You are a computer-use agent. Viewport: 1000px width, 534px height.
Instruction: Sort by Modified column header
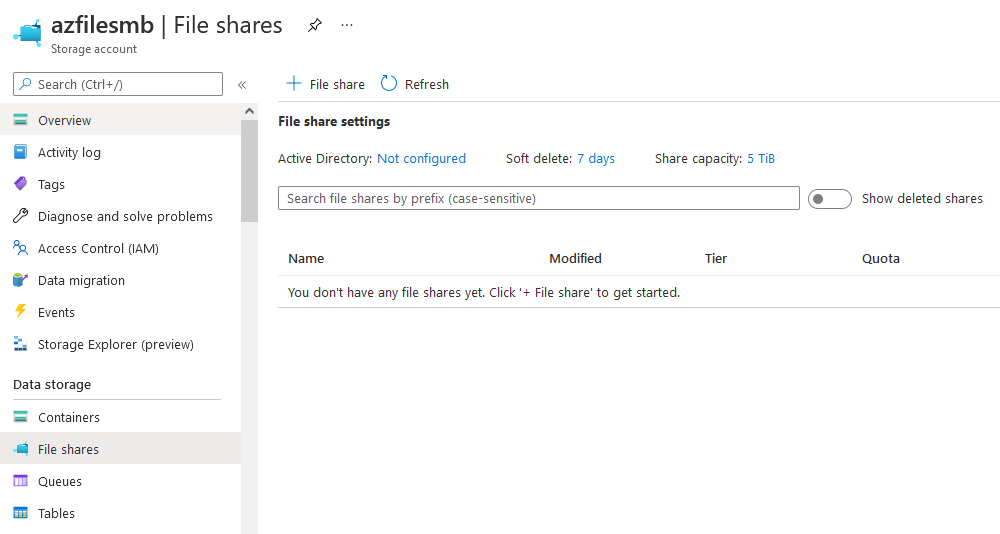pyautogui.click(x=575, y=258)
